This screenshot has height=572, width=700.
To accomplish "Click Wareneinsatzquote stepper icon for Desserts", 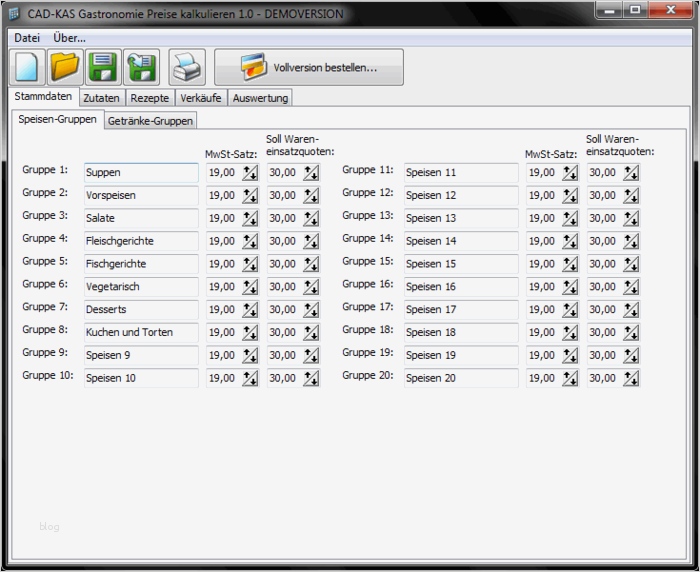I will pos(311,309).
